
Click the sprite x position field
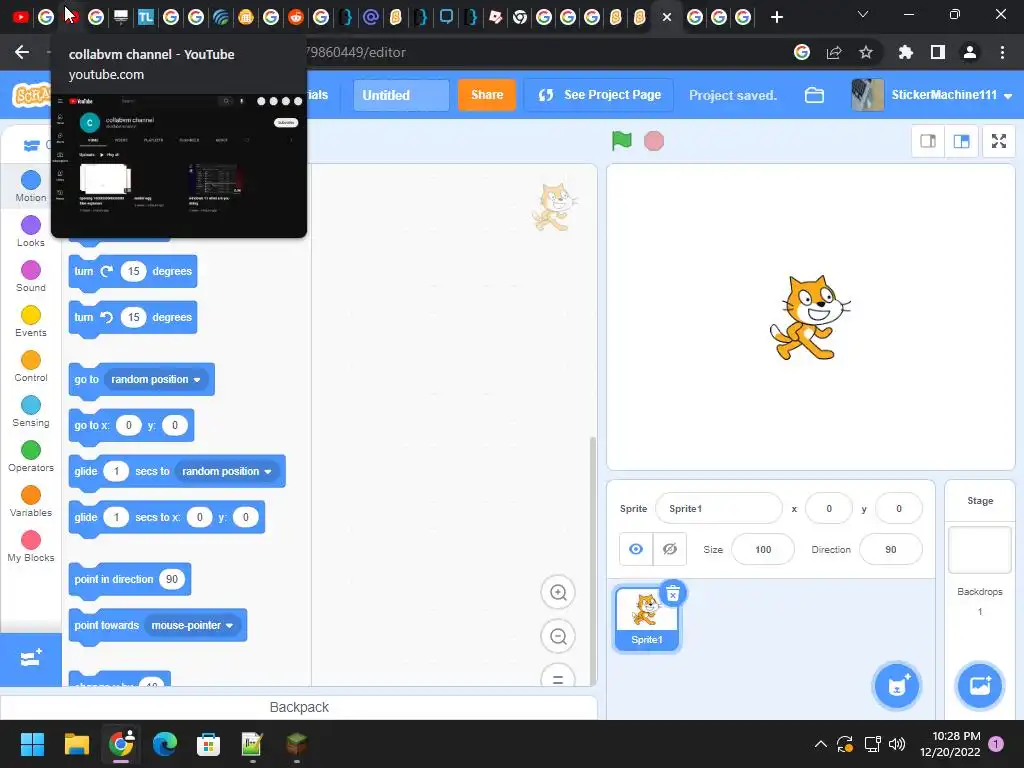tap(829, 509)
